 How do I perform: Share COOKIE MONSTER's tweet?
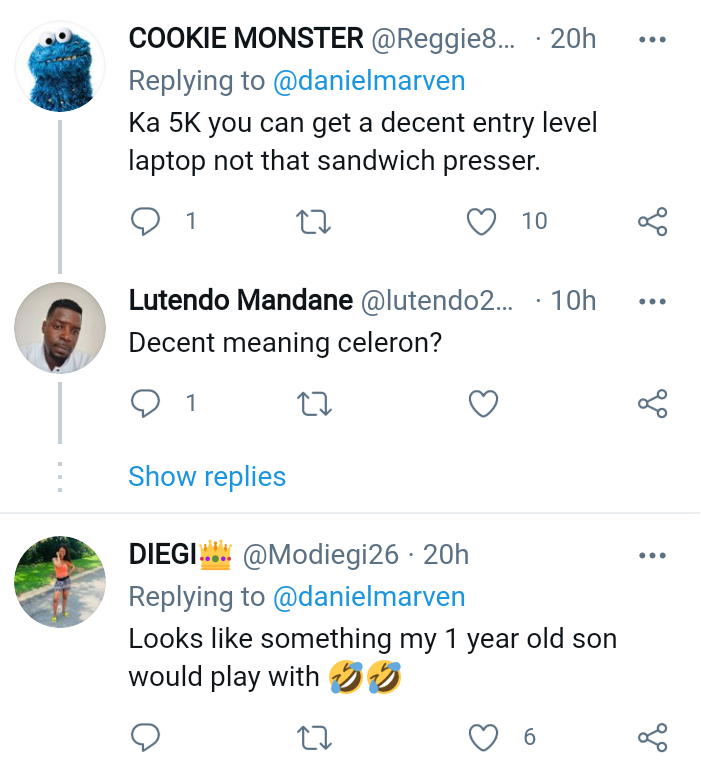coord(652,221)
